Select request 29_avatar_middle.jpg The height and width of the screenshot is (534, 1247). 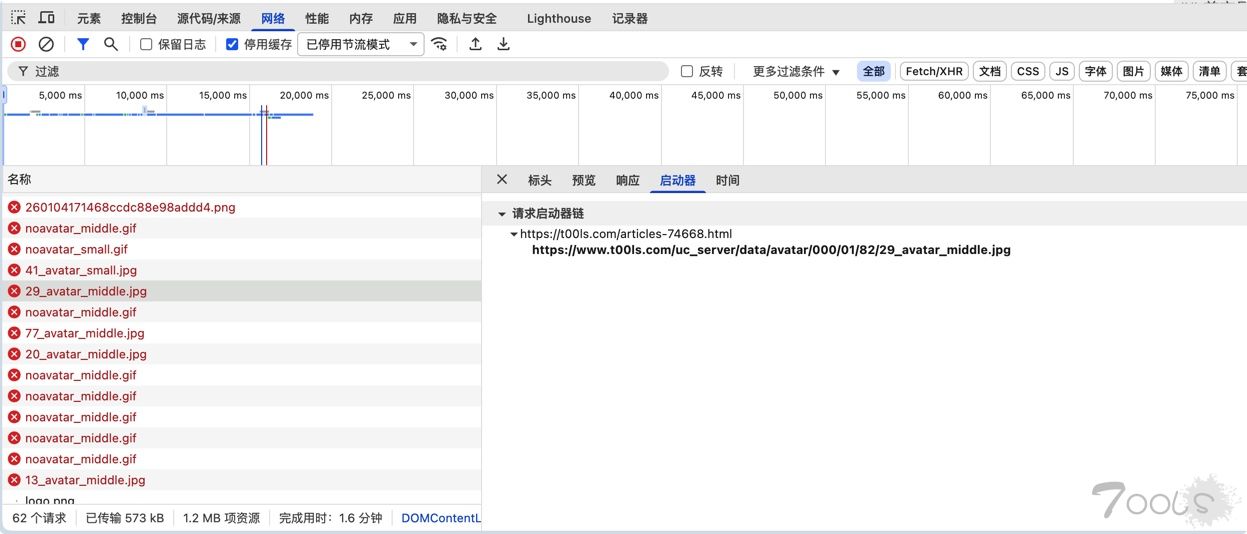[241, 291]
